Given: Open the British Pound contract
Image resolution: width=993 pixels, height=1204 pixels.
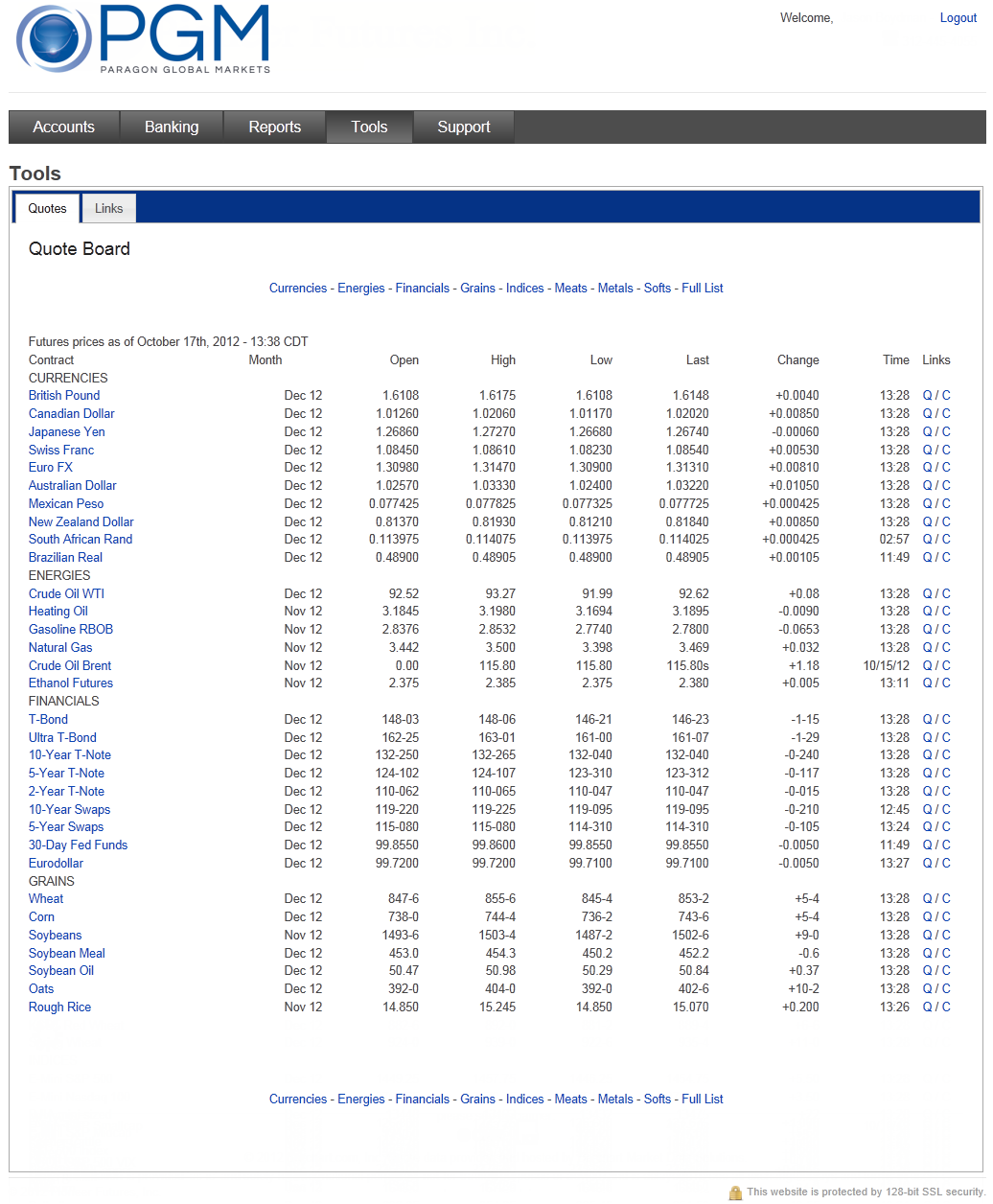Looking at the screenshot, I should point(64,396).
